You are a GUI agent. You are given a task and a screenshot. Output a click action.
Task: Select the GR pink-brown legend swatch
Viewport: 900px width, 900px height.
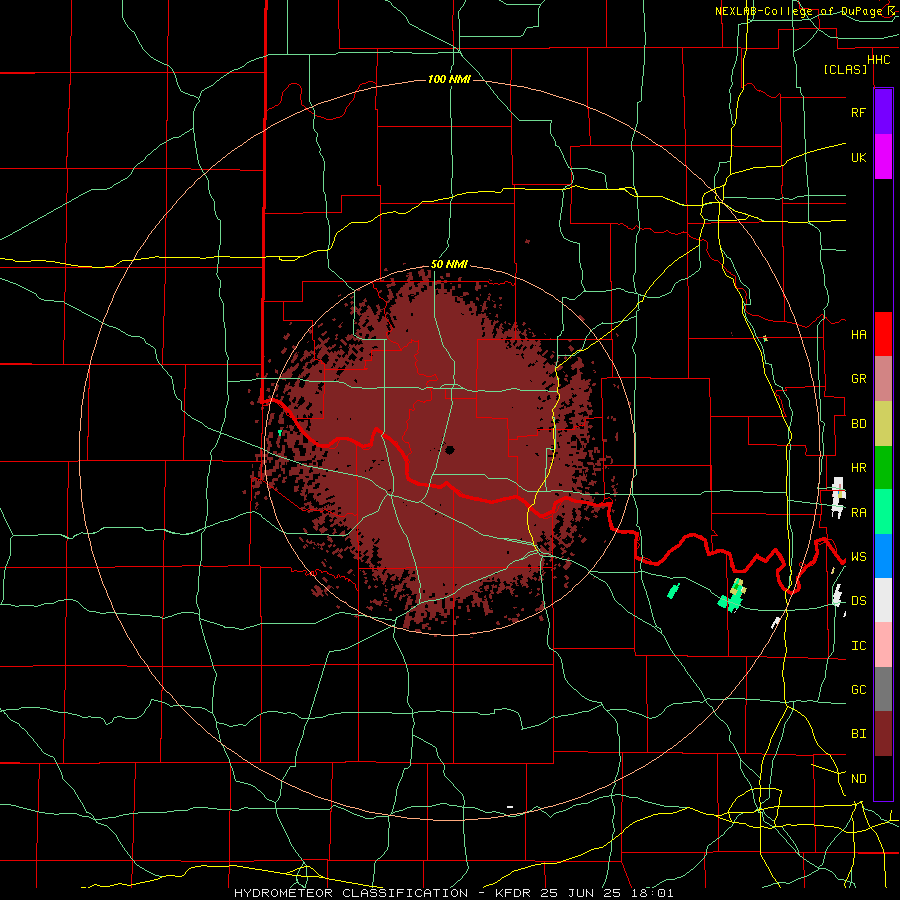pyautogui.click(x=883, y=379)
